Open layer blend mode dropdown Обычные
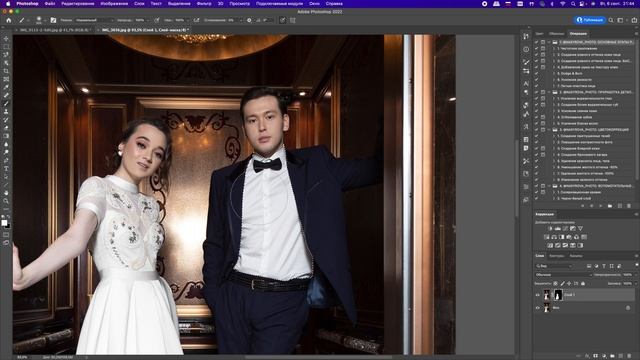 coord(564,275)
